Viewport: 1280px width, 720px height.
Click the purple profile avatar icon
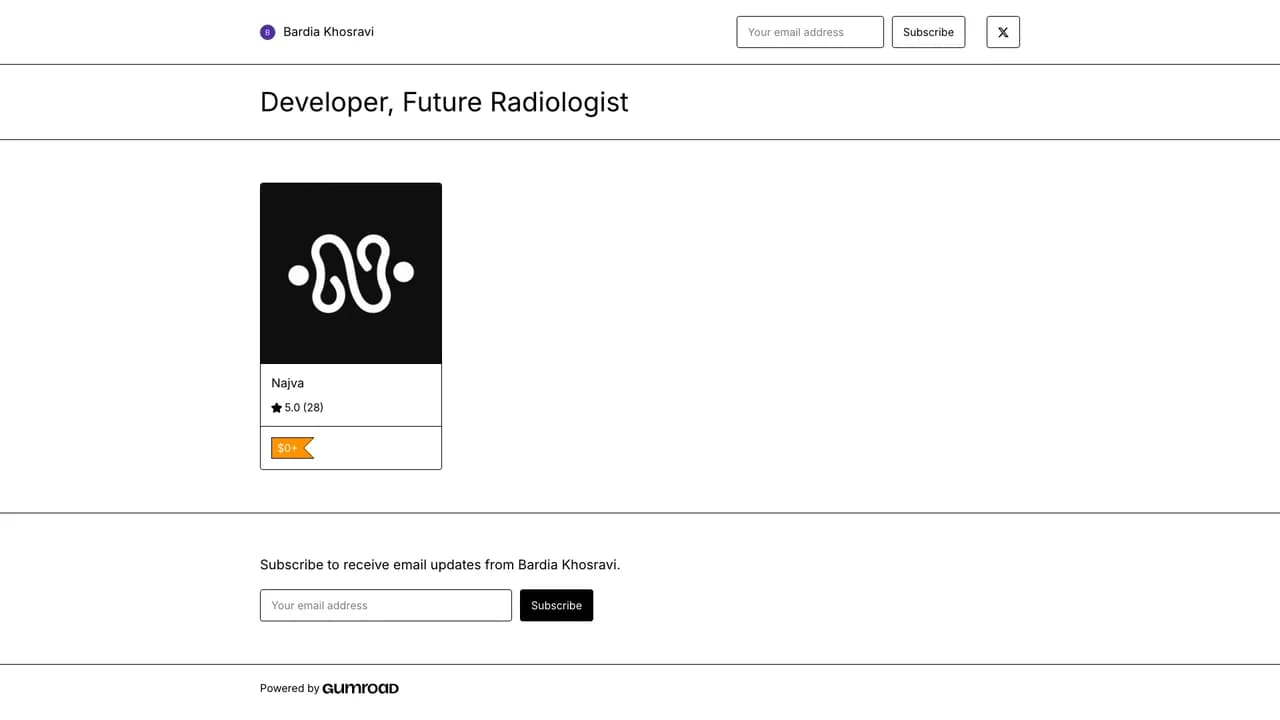(x=267, y=32)
